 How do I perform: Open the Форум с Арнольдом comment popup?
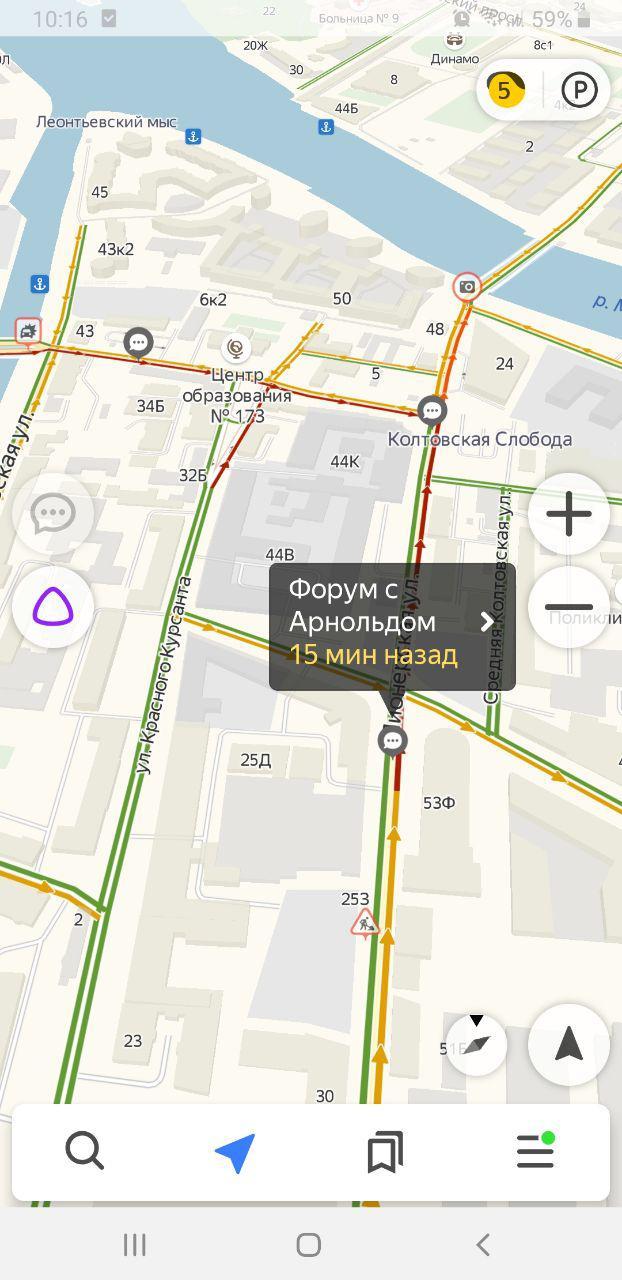tap(392, 626)
